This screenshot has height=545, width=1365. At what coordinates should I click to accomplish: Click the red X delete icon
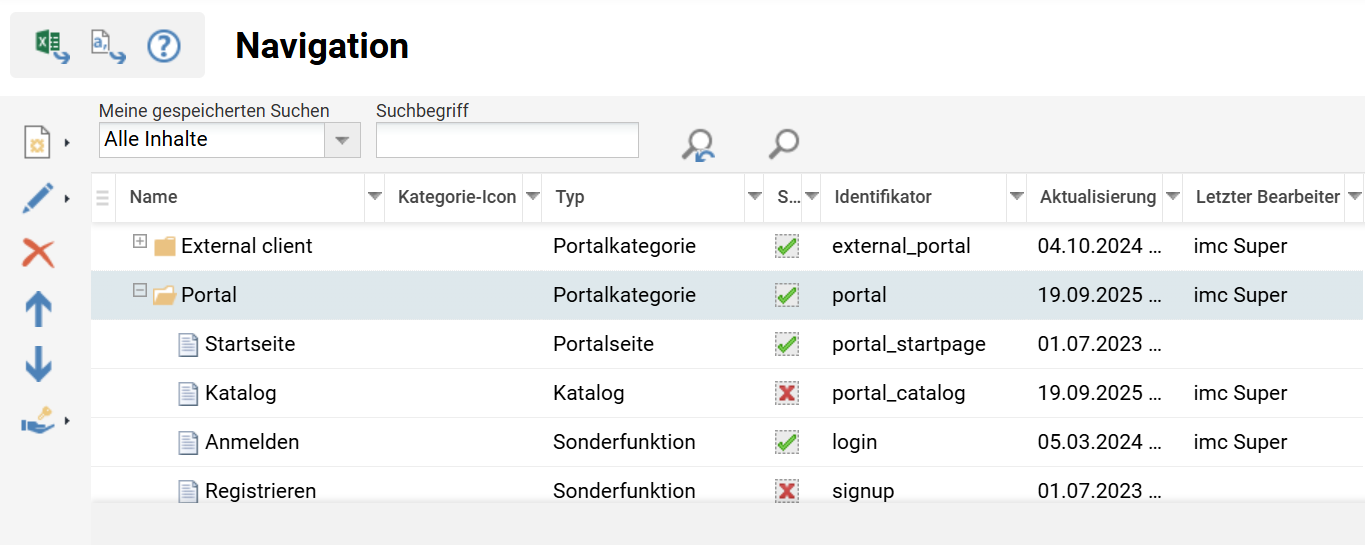pyautogui.click(x=38, y=253)
